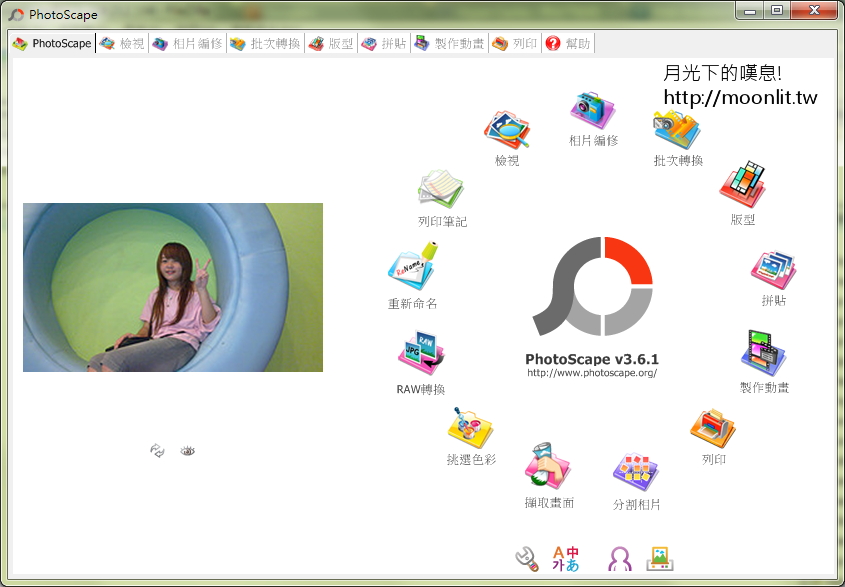The height and width of the screenshot is (587, 845).
Task: Click the PhotoScape v3.6.1 center logo
Action: tap(593, 287)
